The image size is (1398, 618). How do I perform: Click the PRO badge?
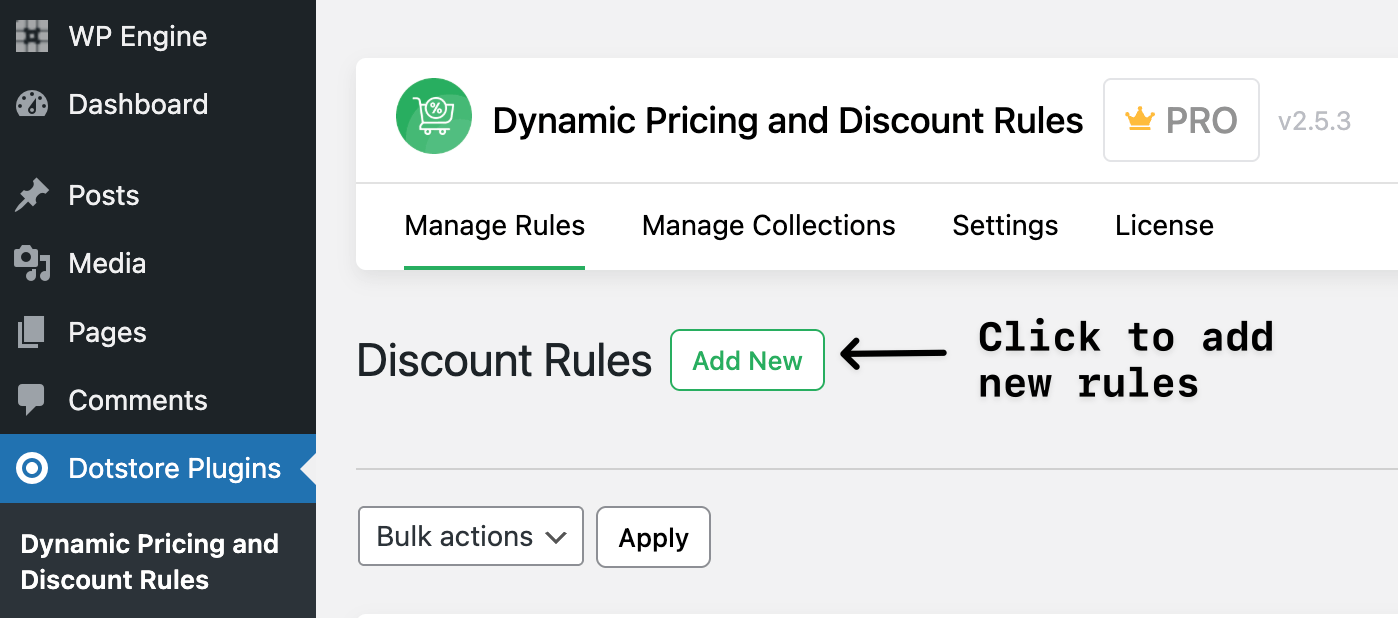point(1181,120)
